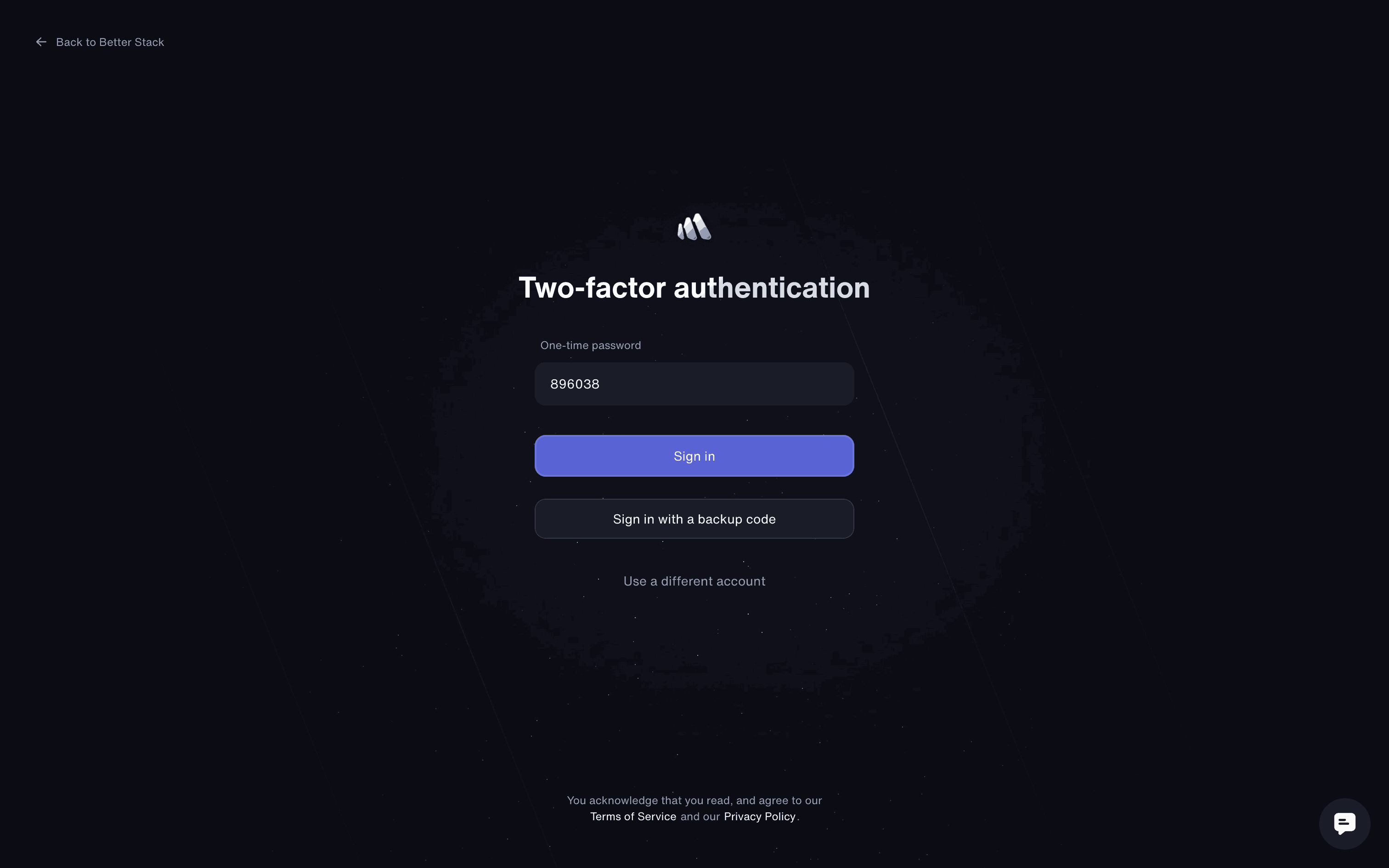Open the Terms of Service link
Screen dimensions: 1389x868
pos(633,817)
